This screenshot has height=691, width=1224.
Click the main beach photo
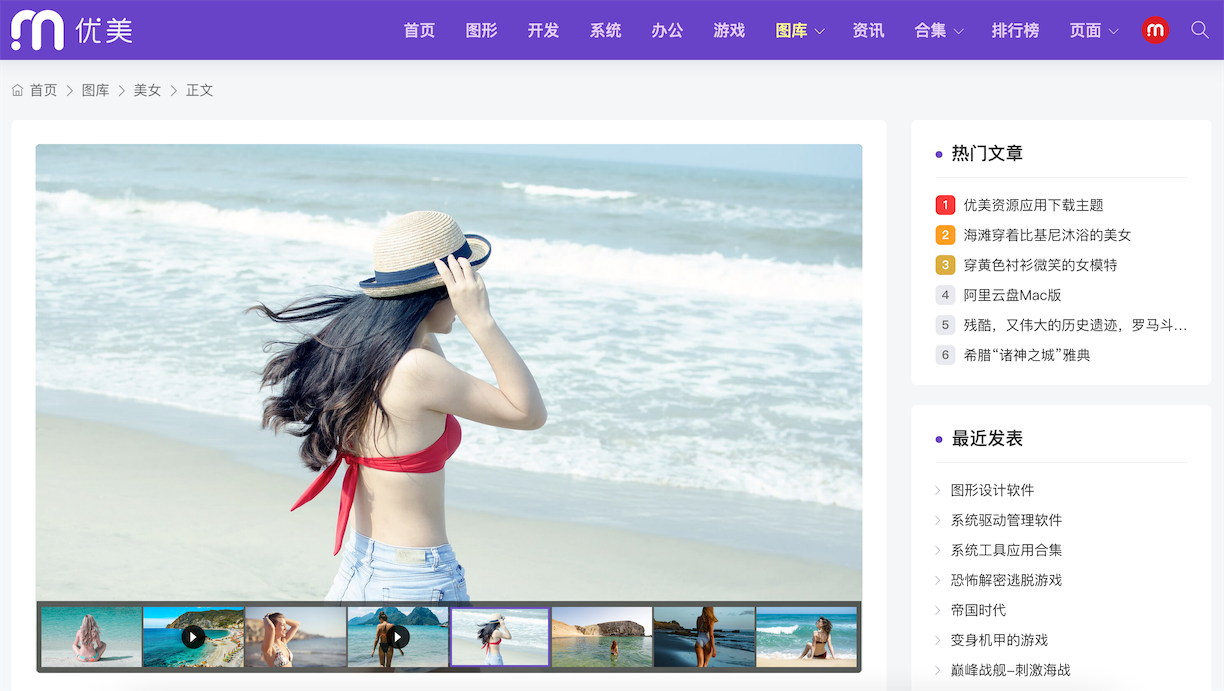(x=449, y=372)
